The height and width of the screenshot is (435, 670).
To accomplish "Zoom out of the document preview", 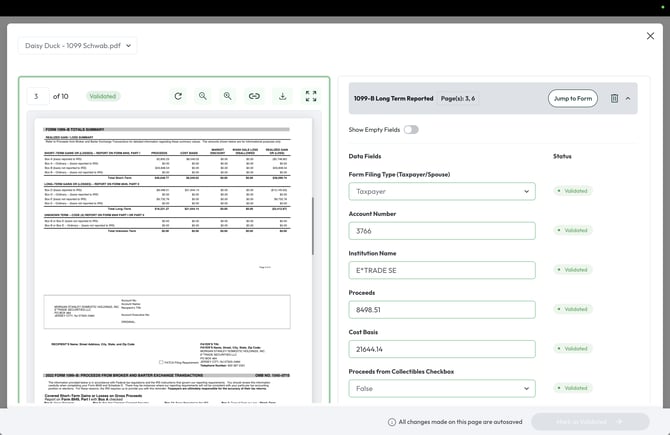I will point(203,96).
